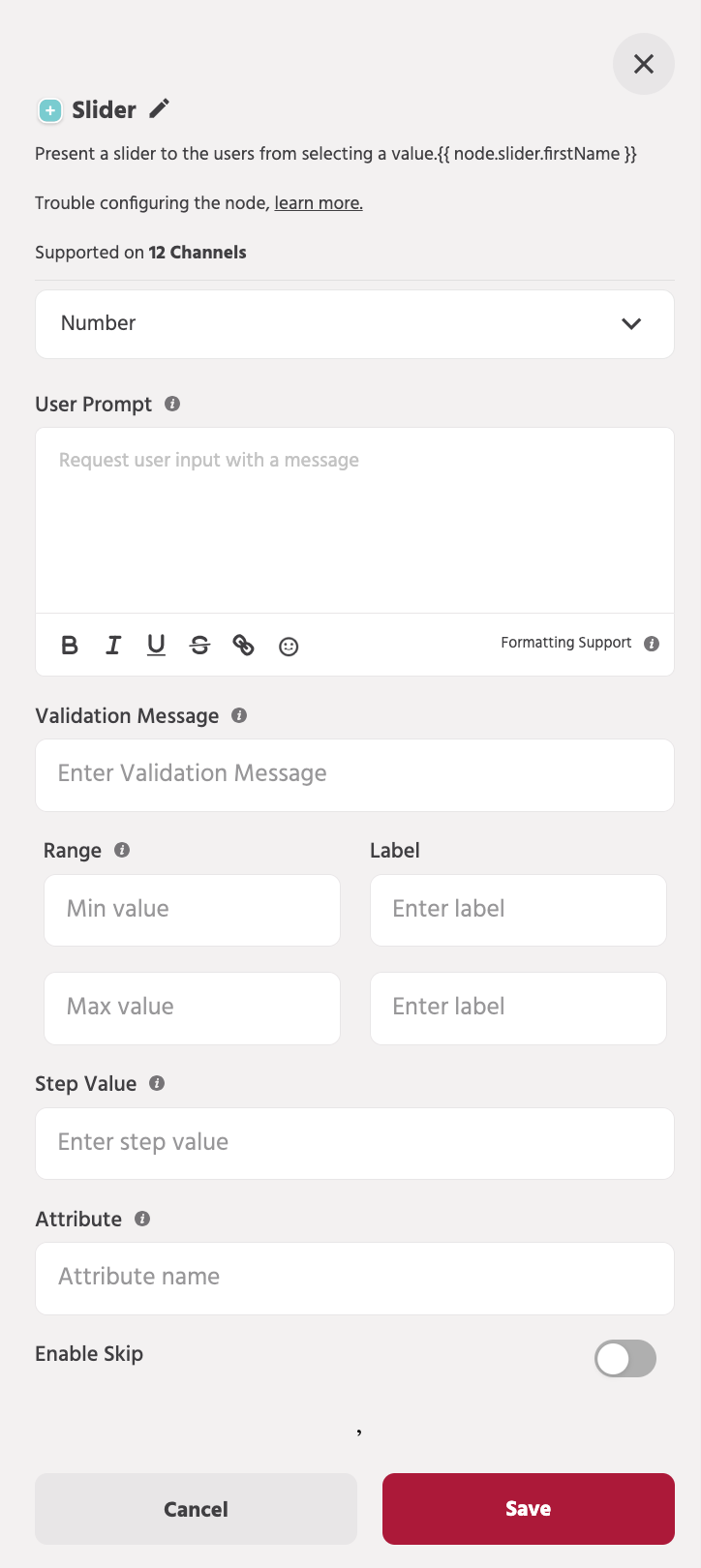This screenshot has width=701, height=1568.
Task: Cancel the slider configuration
Action: click(x=196, y=1508)
